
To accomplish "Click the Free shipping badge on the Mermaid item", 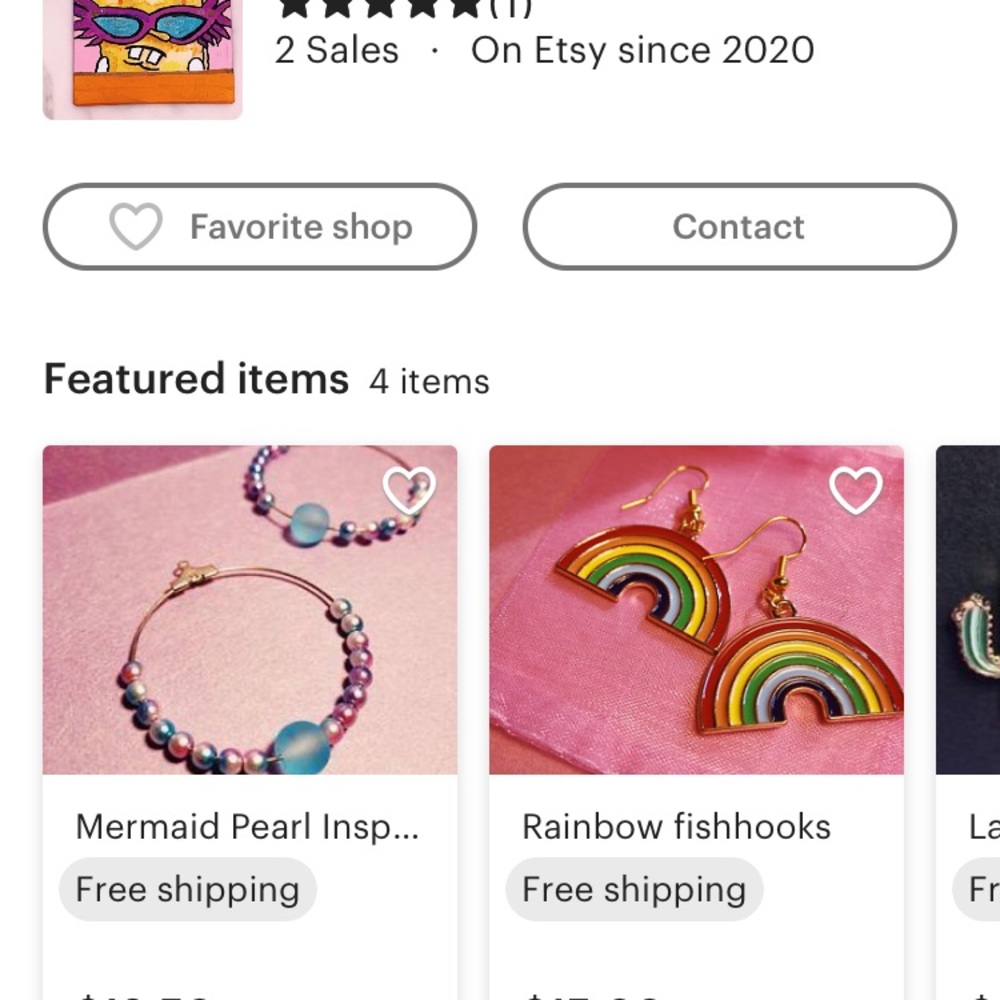I will 187,889.
